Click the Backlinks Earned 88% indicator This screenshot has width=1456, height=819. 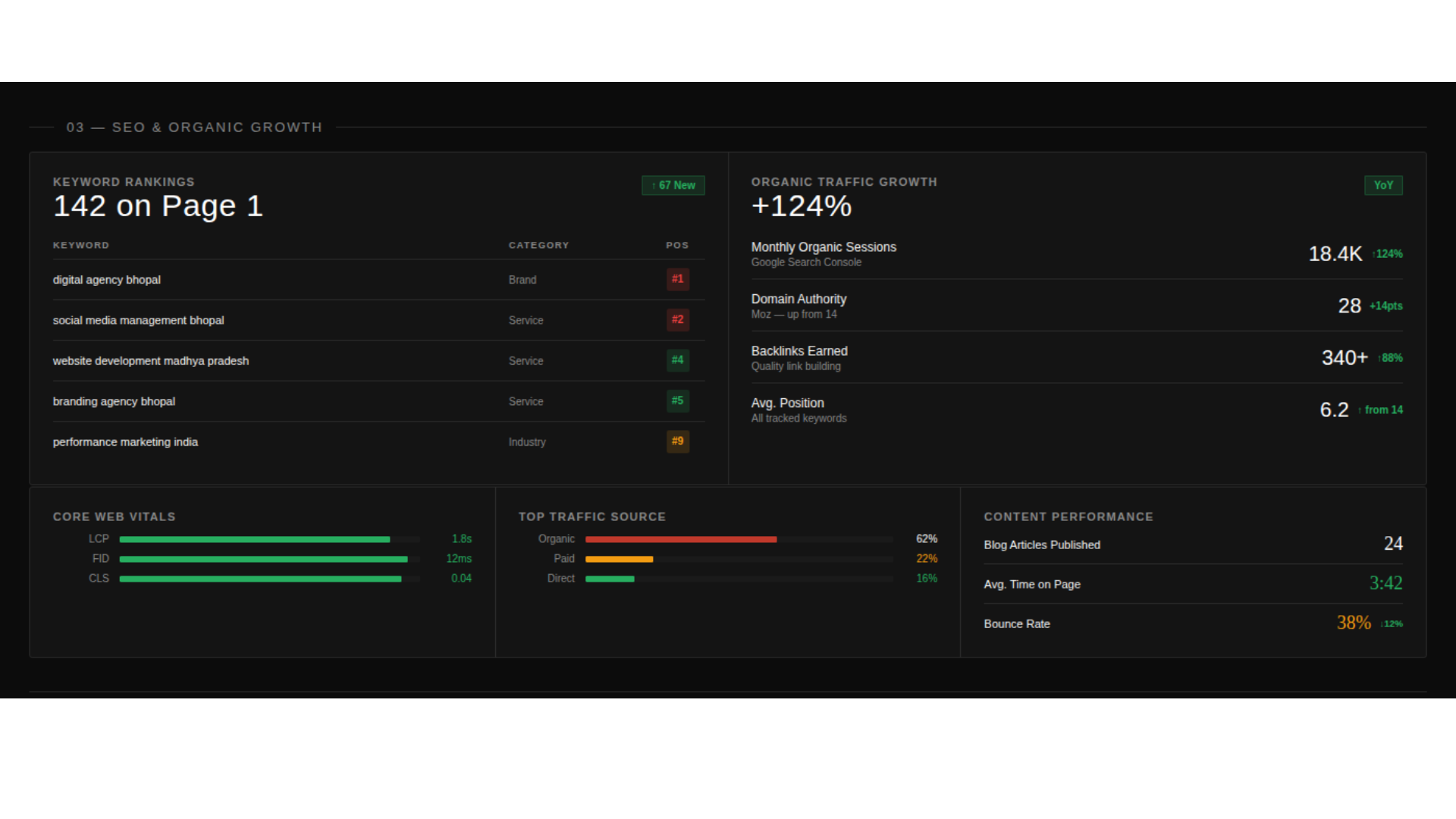tap(1390, 358)
